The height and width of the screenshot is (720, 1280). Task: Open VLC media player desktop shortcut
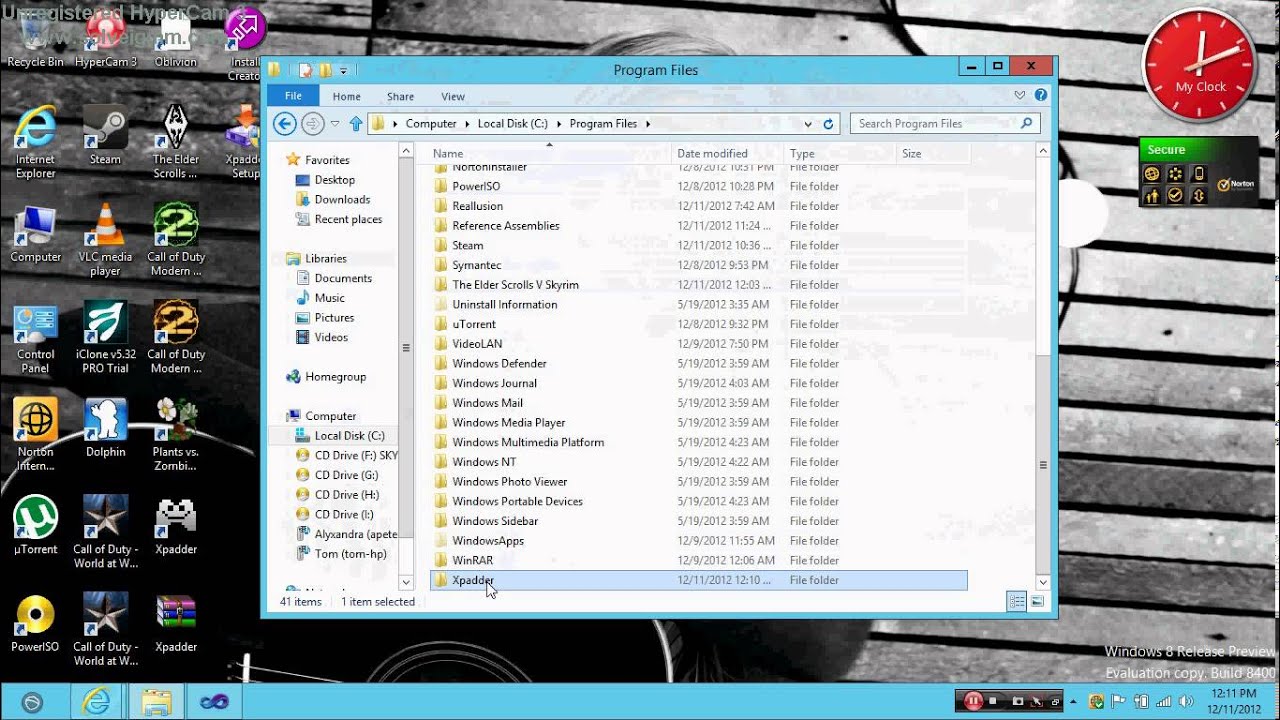pos(105,240)
